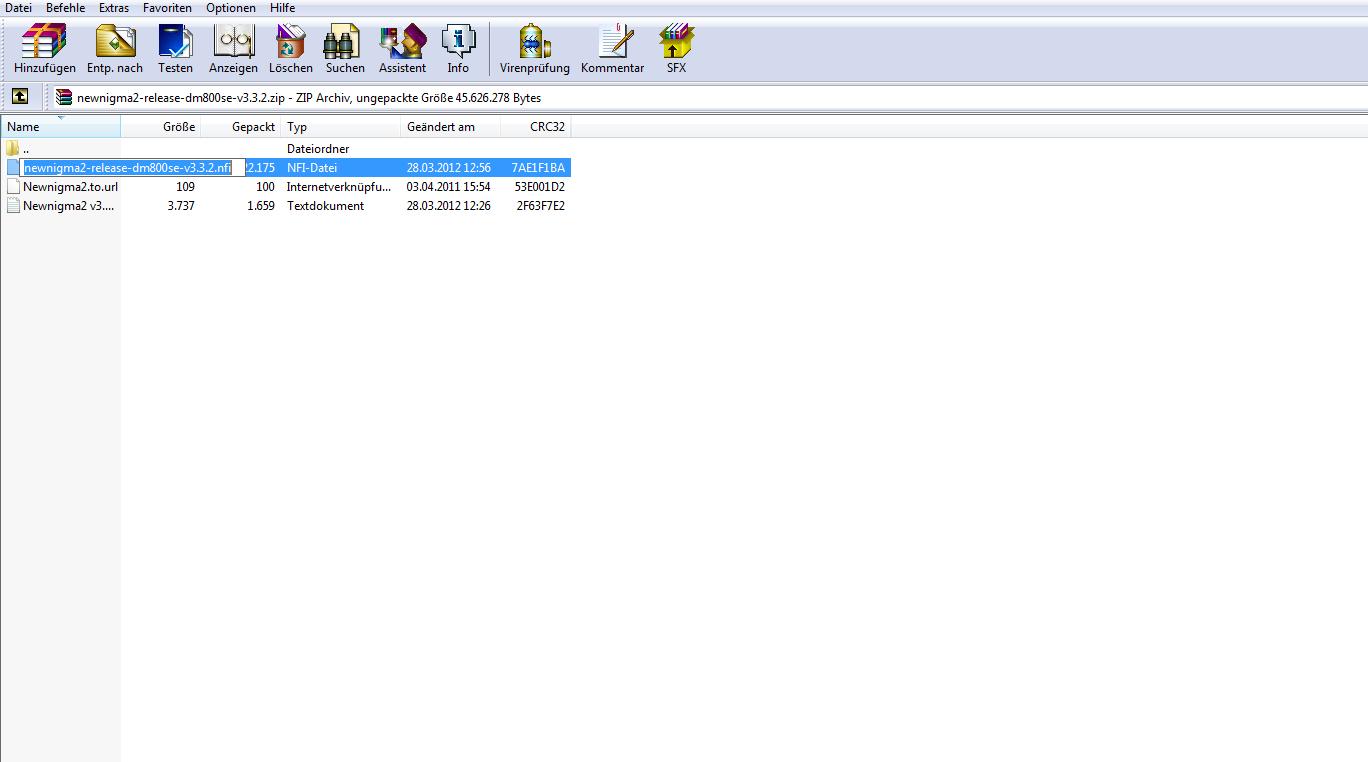Open Suchen binoculars search
Image resolution: width=1368 pixels, height=762 pixels.
345,49
